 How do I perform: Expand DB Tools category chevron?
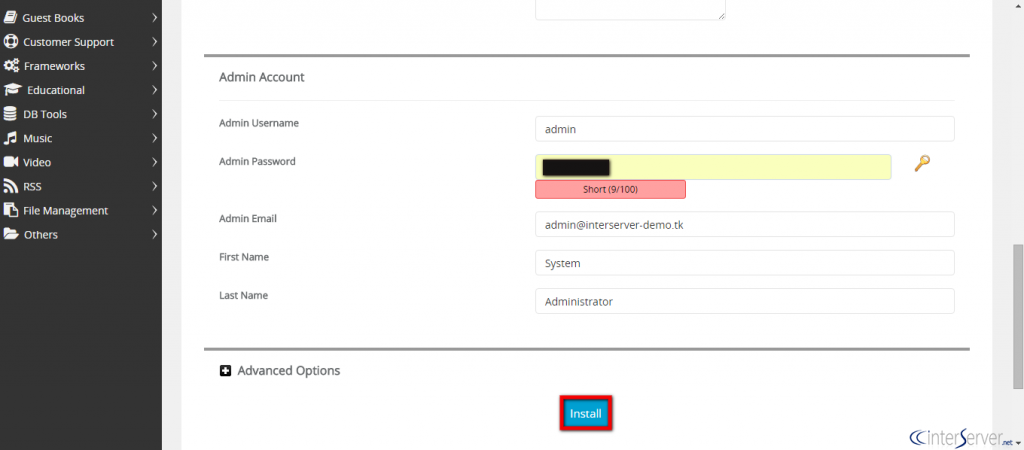[154, 114]
